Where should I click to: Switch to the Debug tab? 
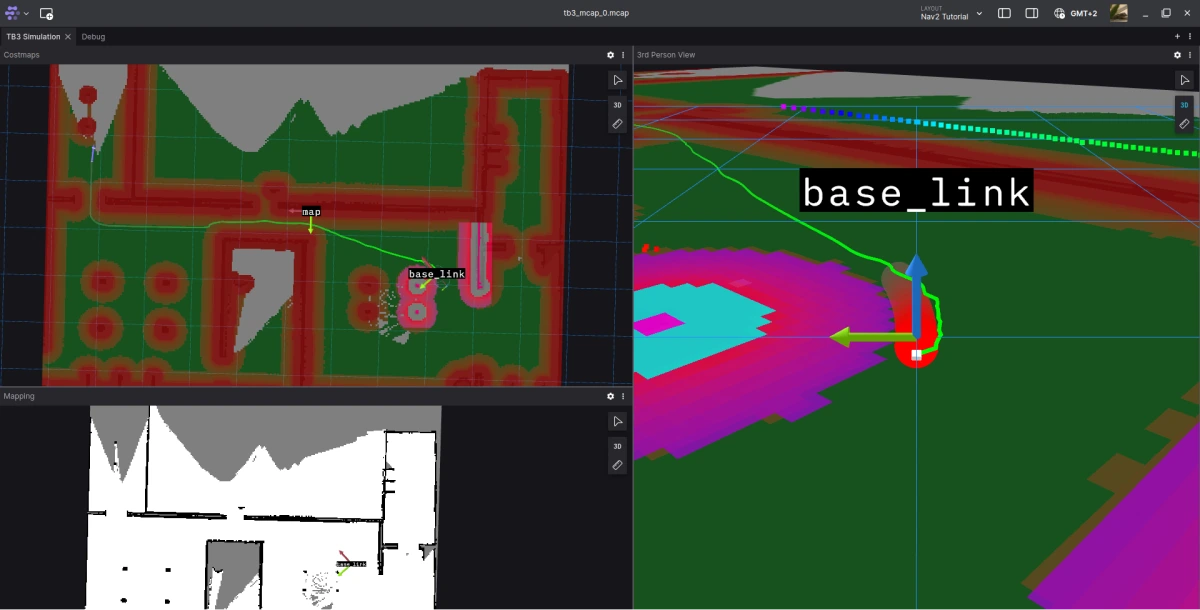point(93,36)
